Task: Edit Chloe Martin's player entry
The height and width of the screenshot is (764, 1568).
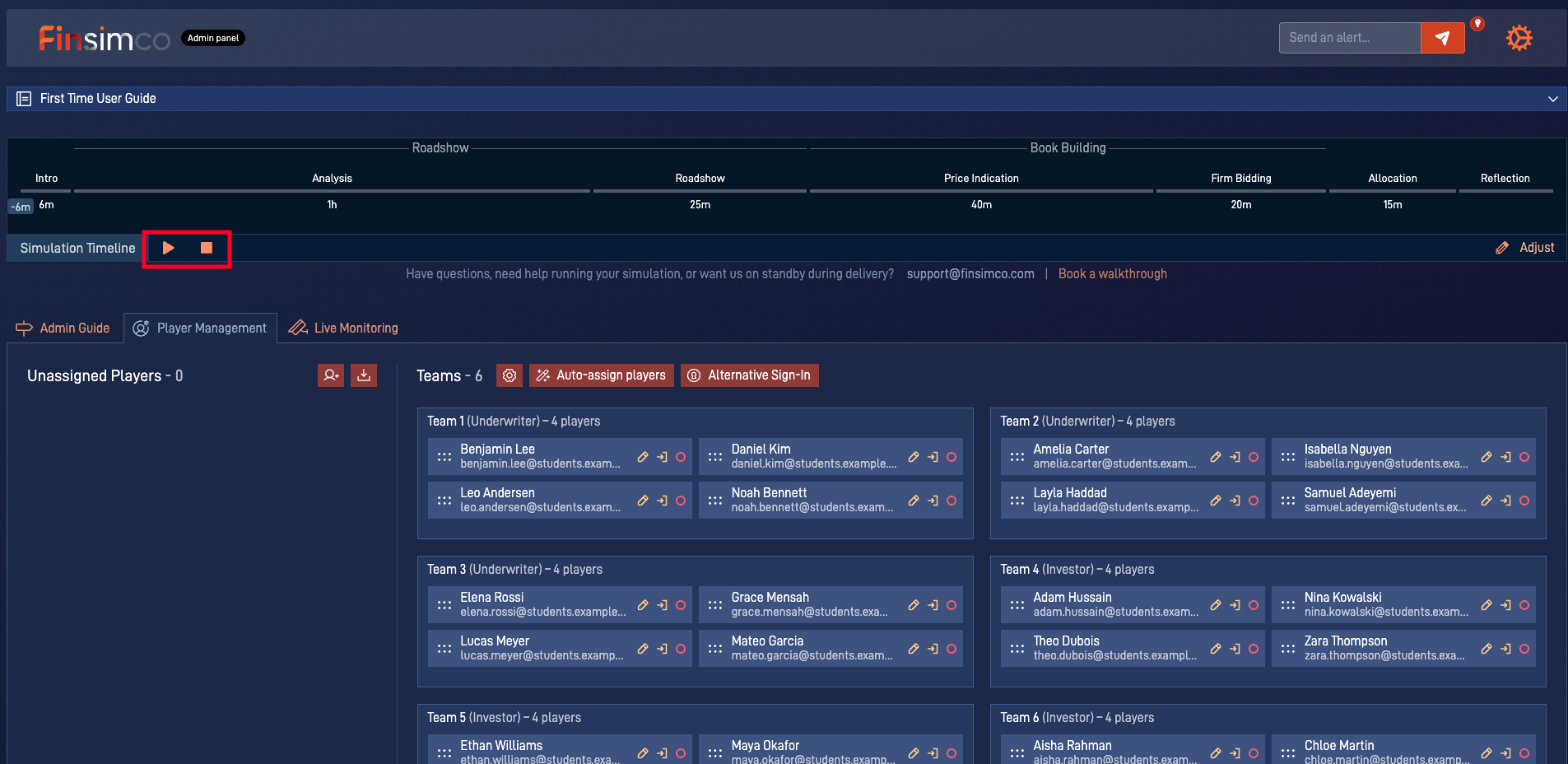Action: [x=1487, y=753]
